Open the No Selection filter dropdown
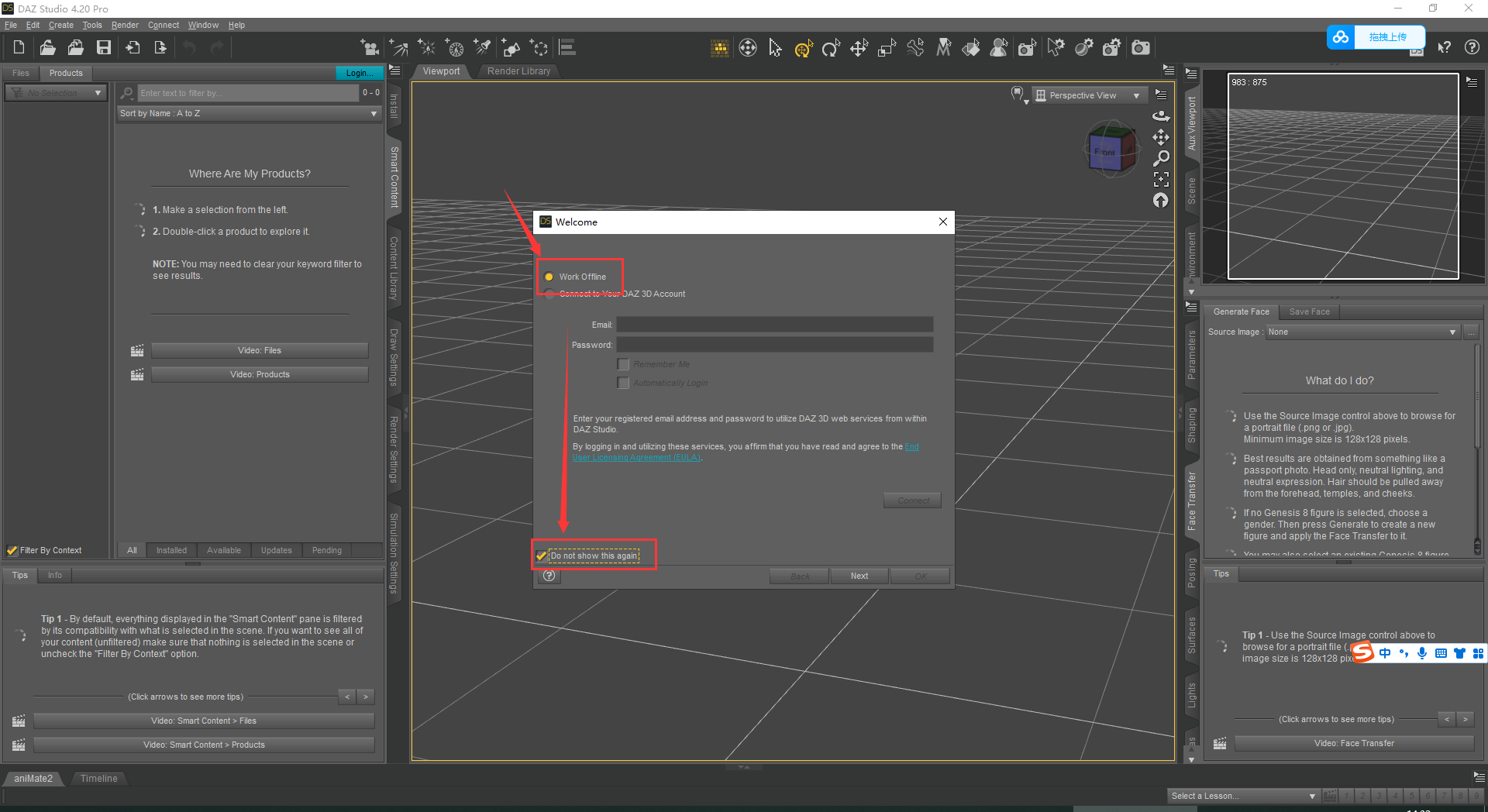The image size is (1488, 812). 56,93
